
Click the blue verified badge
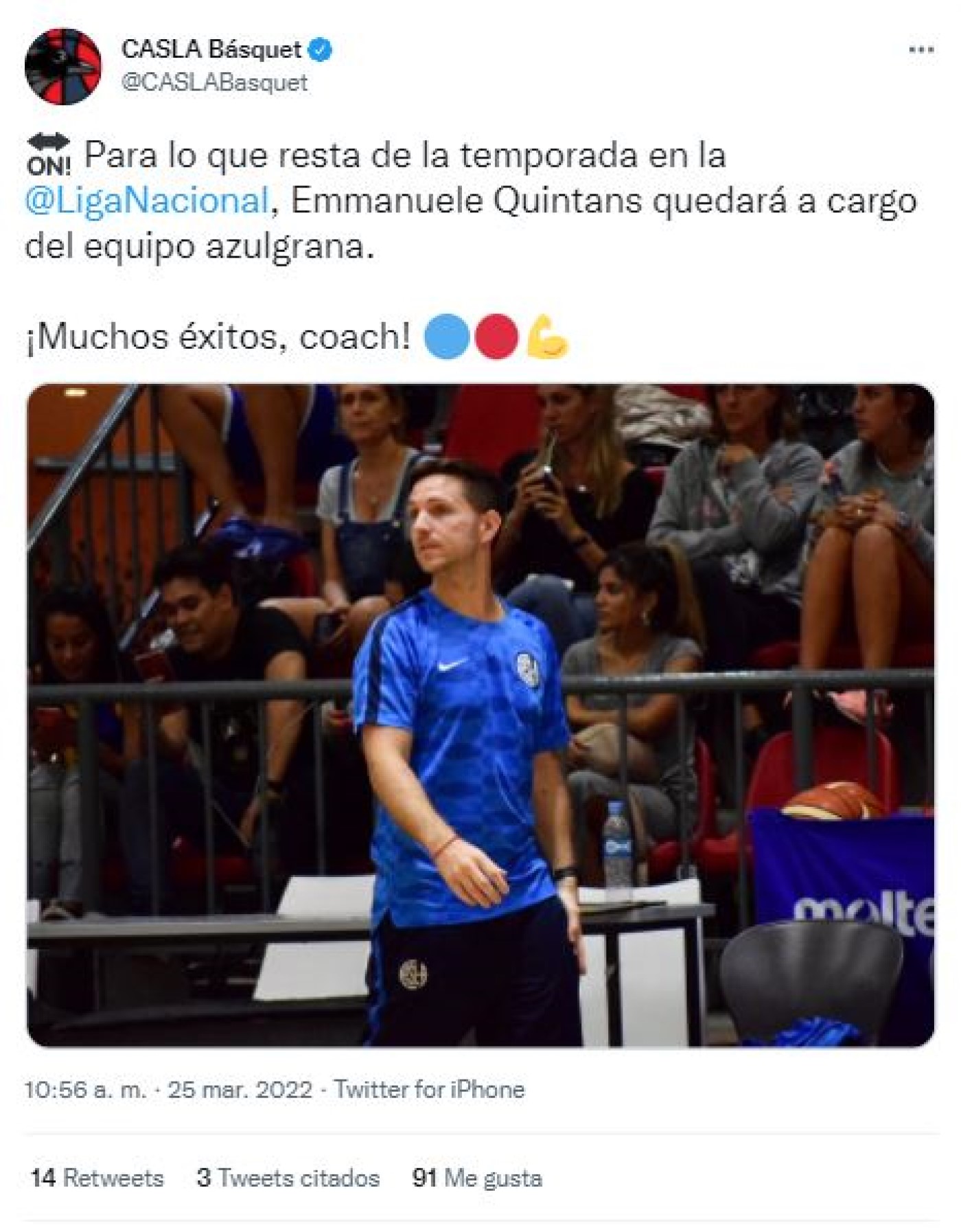pos(321,49)
